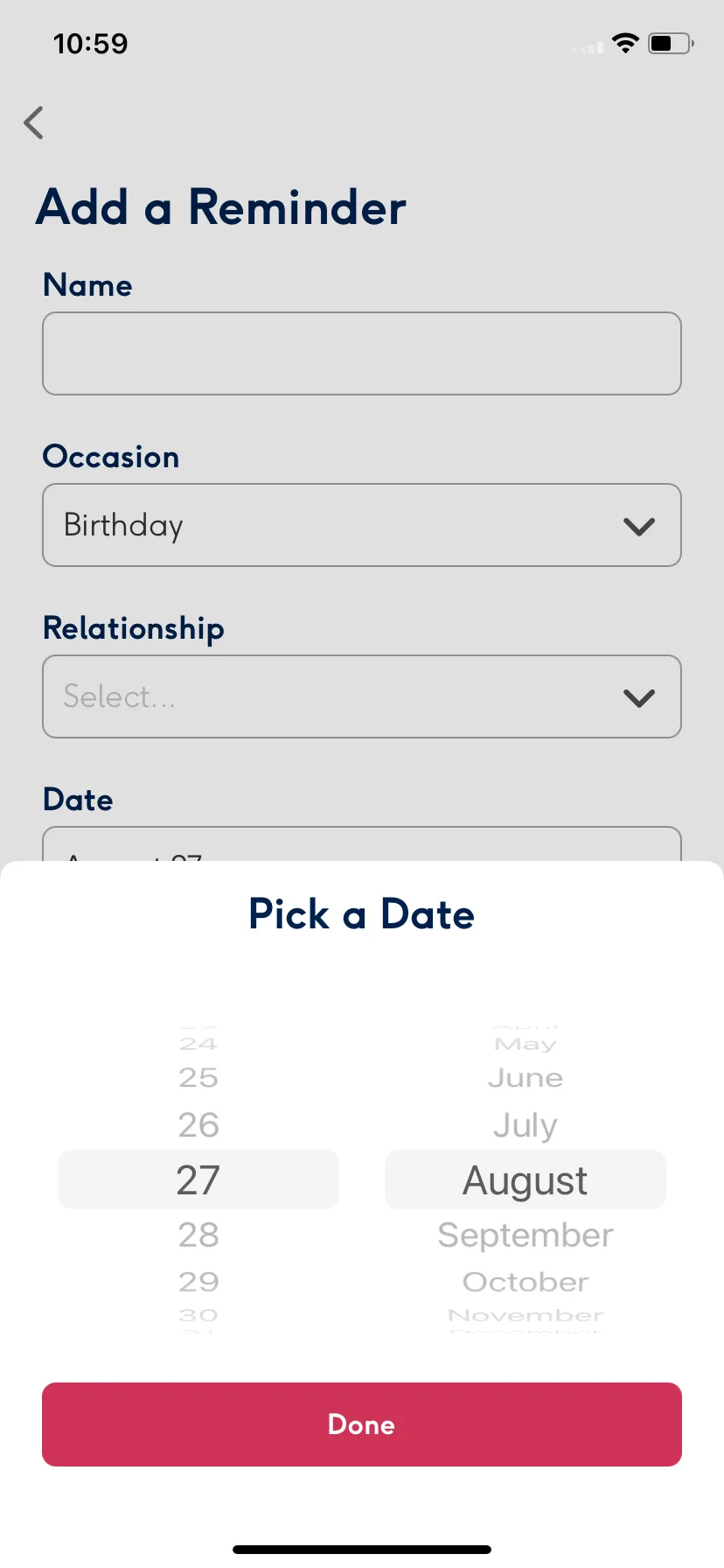Select September in month picker
This screenshot has width=724, height=1568.
coord(526,1235)
